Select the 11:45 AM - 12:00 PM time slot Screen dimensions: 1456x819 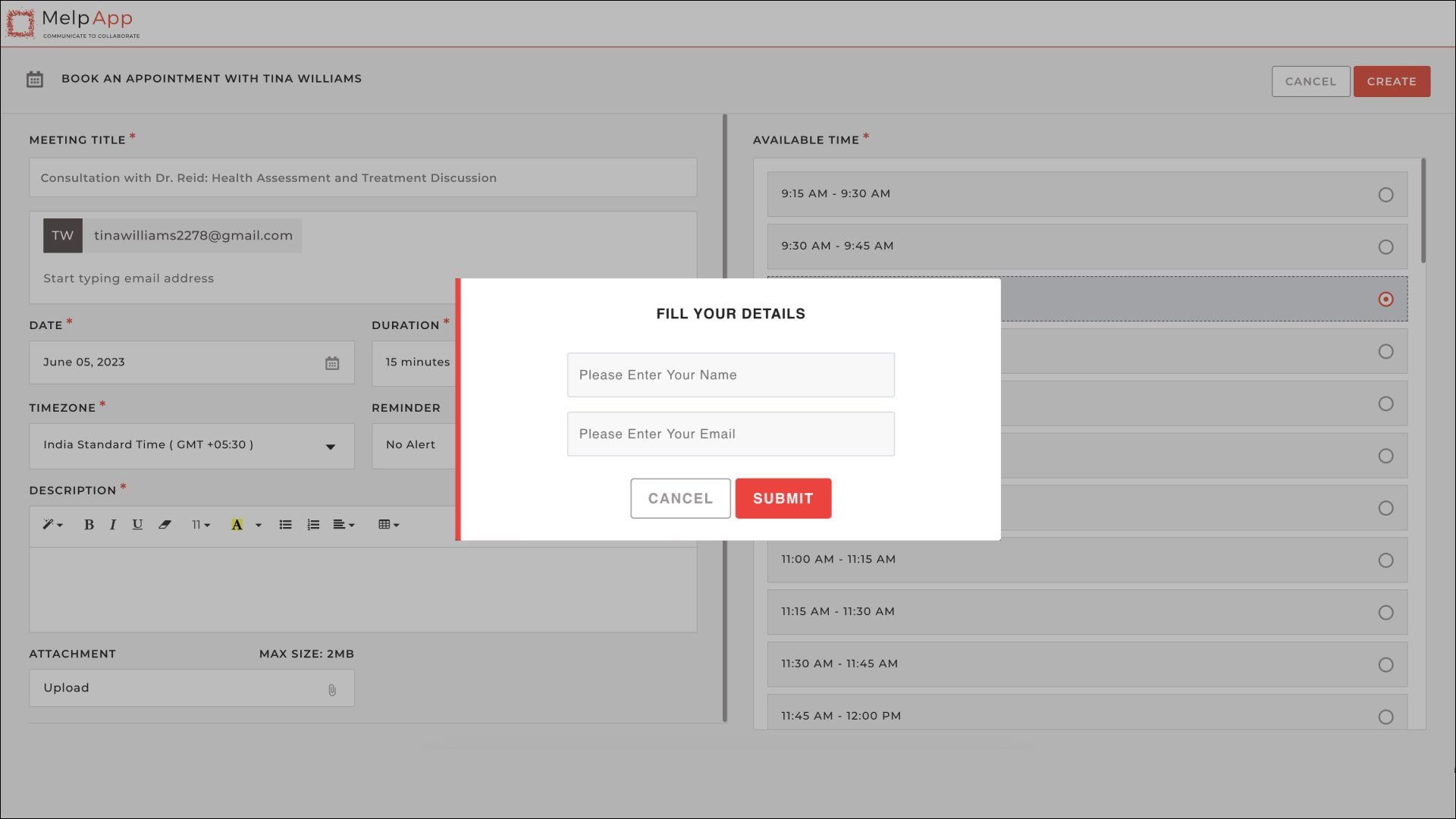(x=1386, y=717)
